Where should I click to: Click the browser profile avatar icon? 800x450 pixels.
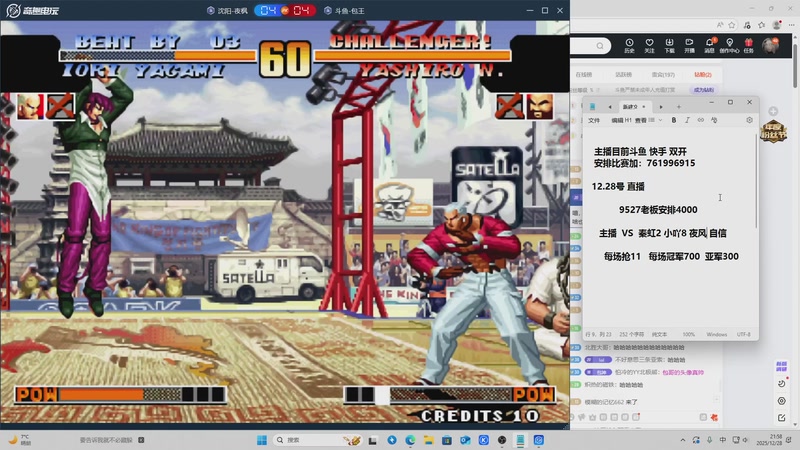click(777, 24)
